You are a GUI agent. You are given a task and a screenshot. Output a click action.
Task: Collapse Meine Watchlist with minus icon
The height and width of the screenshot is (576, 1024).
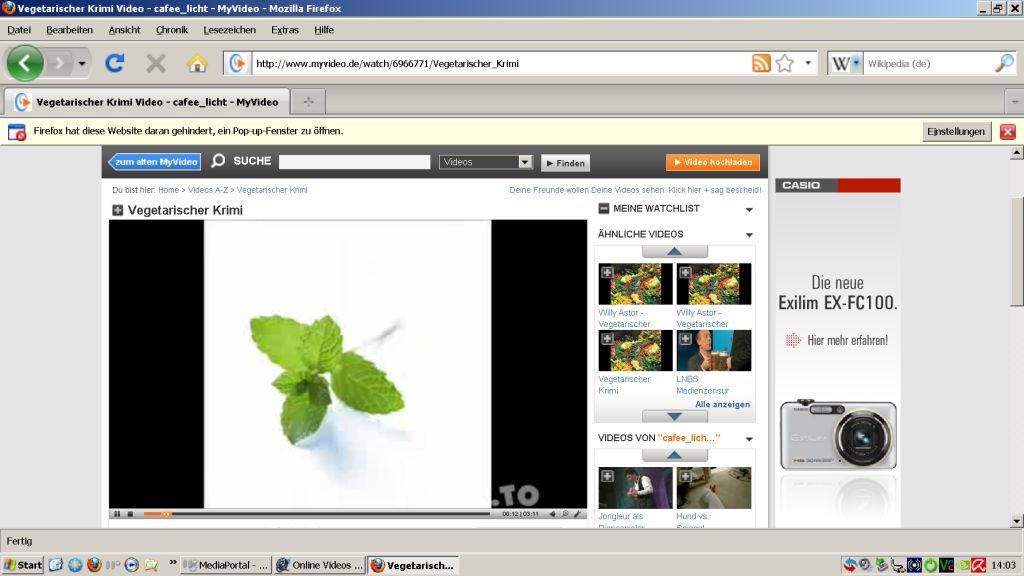click(x=603, y=209)
